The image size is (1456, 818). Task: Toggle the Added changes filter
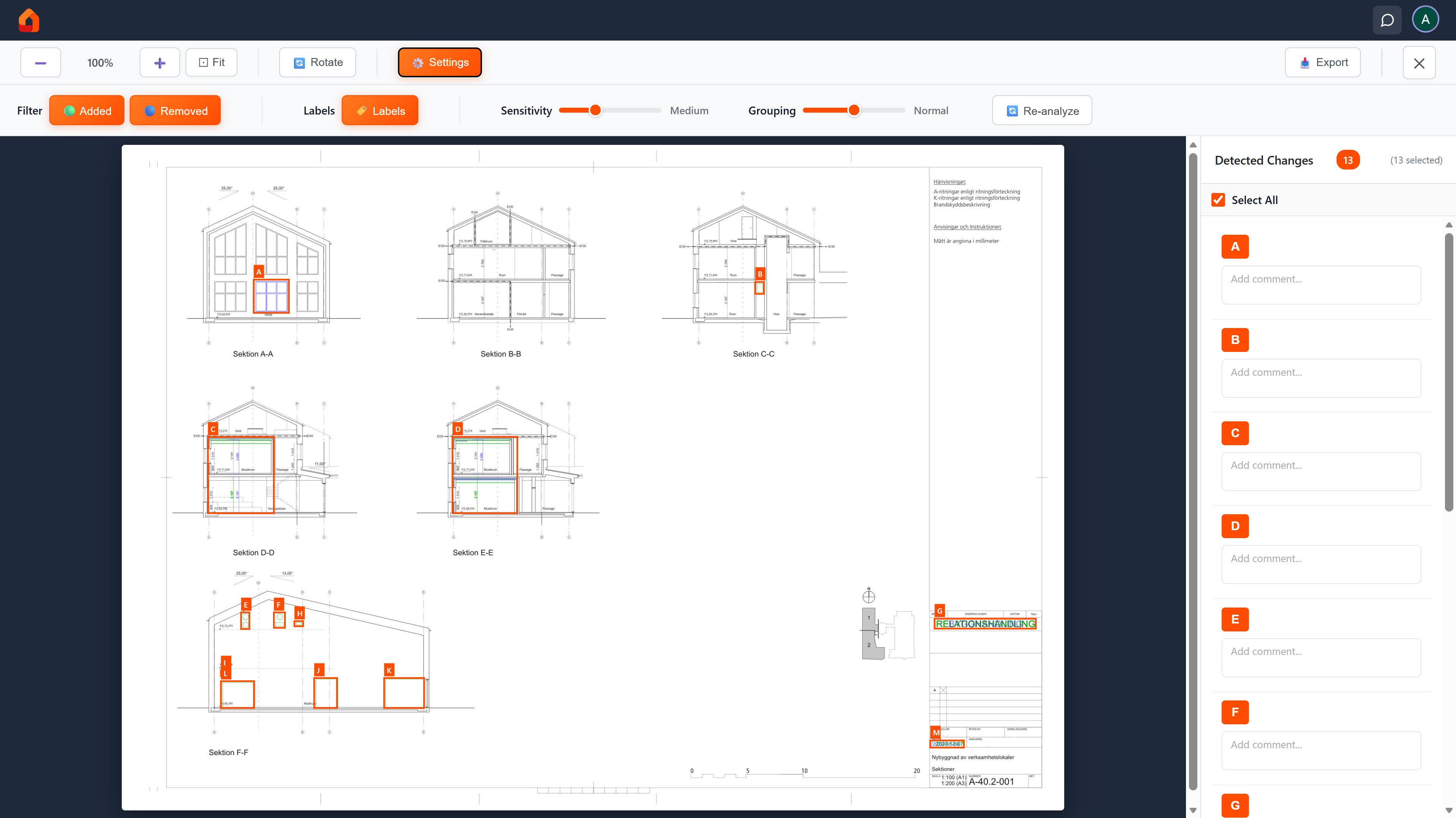pos(86,110)
